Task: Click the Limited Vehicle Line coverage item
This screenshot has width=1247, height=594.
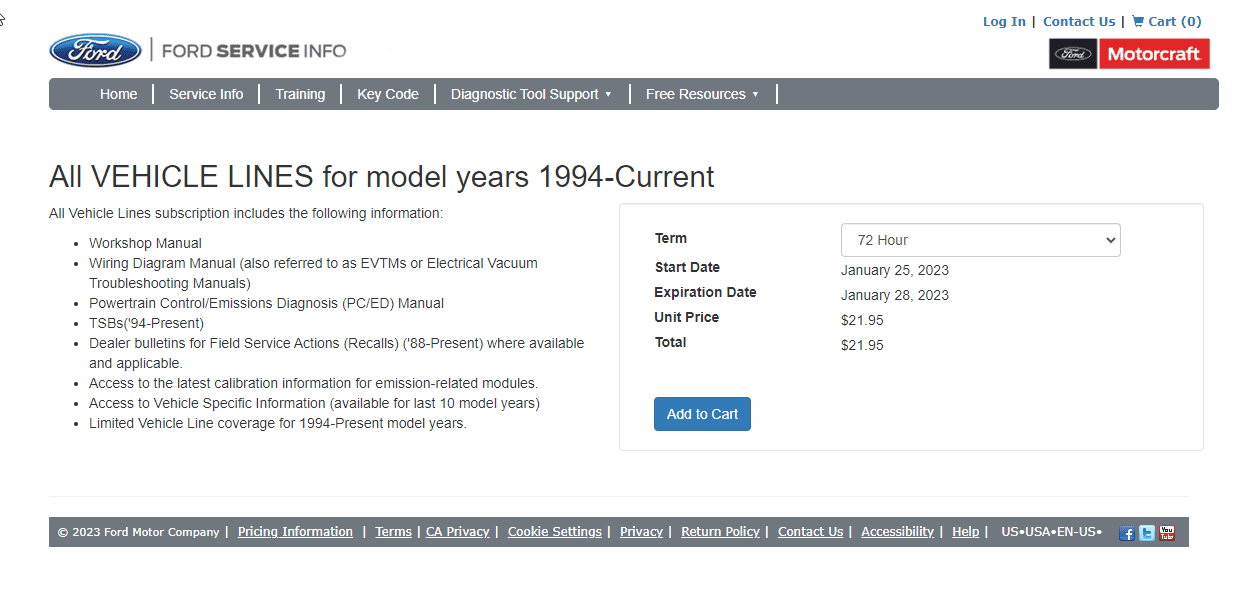Action: pos(278,423)
